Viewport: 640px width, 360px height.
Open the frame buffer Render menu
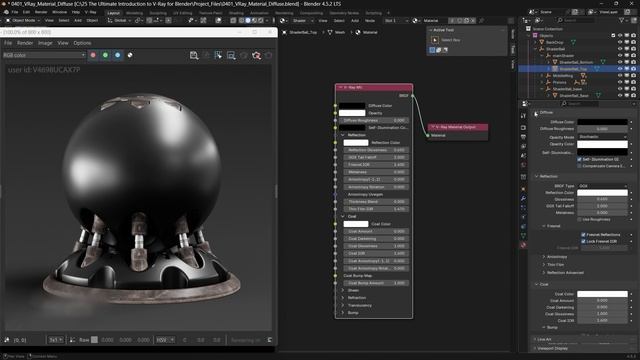pos(25,43)
